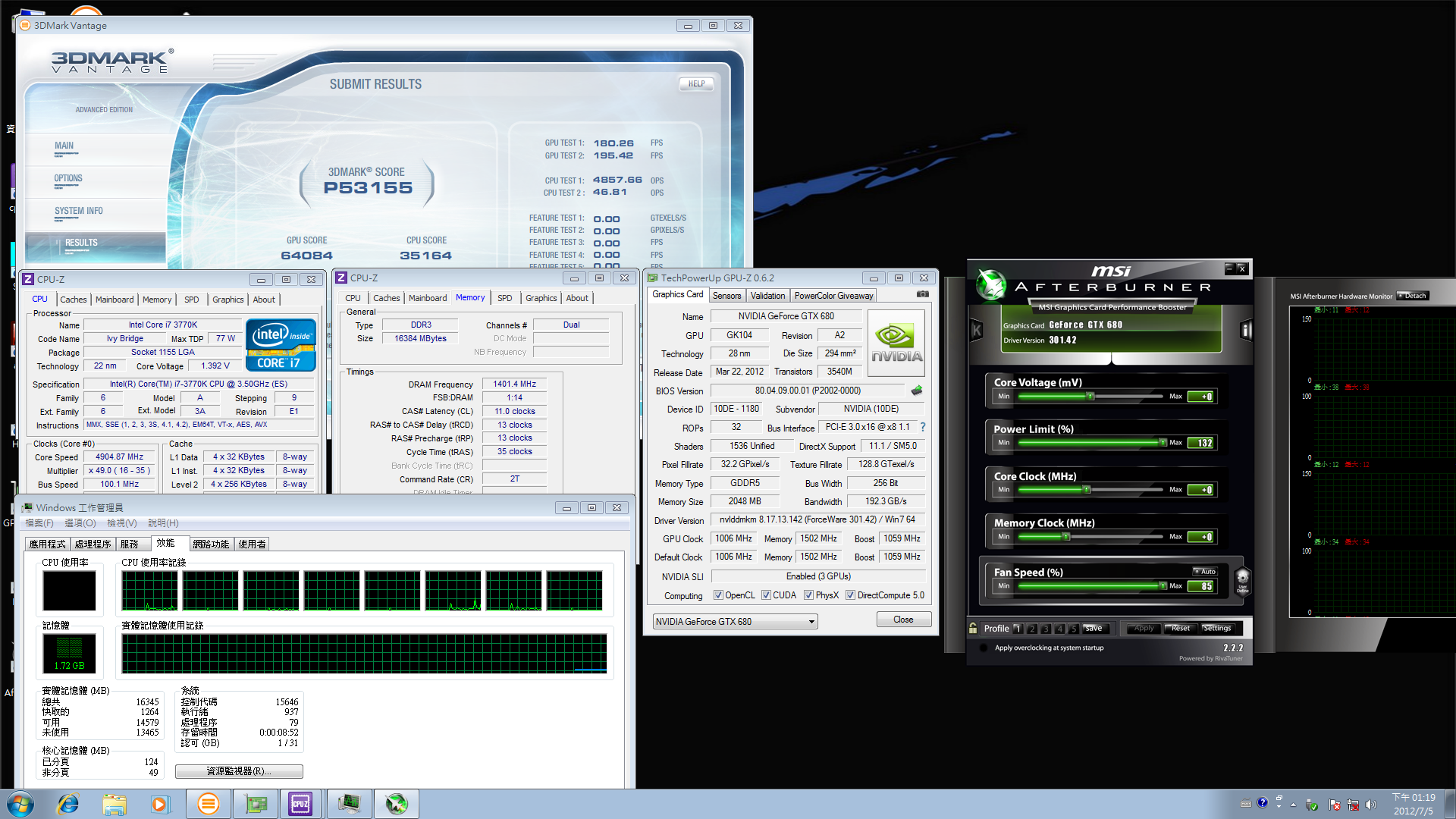Click the taskbar clock and date

click(1414, 804)
